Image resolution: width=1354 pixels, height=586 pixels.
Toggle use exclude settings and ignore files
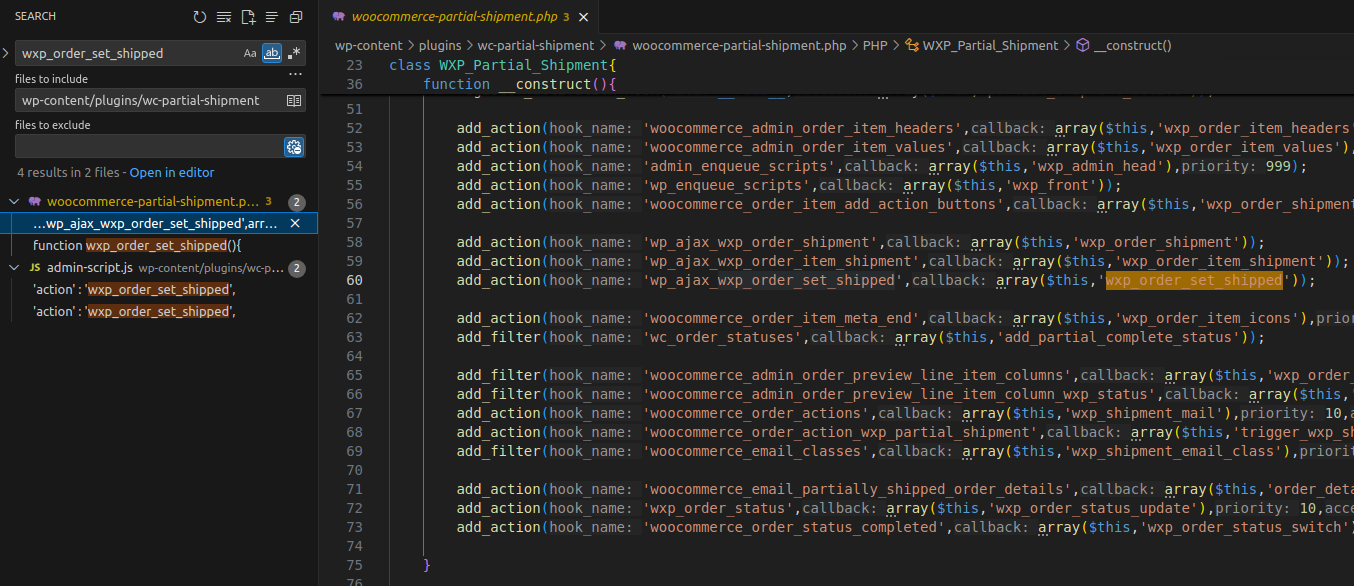[x=294, y=147]
